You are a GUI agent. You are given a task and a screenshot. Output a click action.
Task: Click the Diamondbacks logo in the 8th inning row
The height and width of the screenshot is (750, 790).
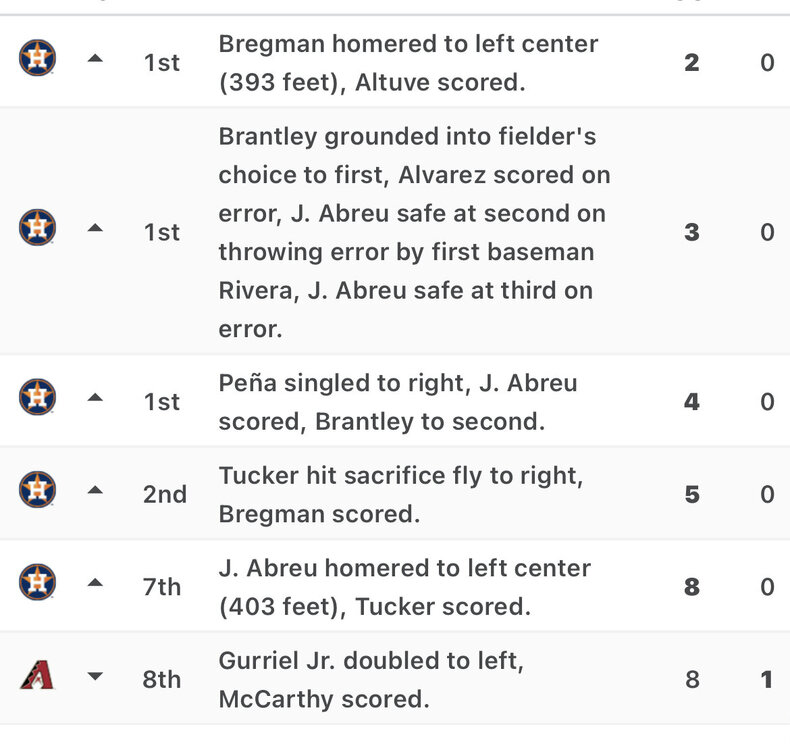pos(37,678)
